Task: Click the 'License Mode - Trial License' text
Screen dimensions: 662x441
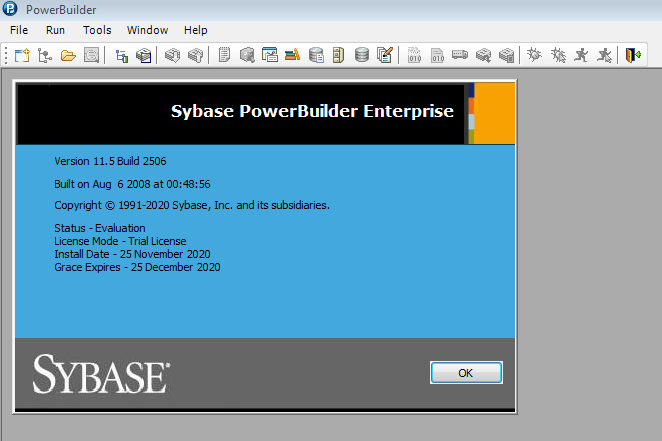Action: click(120, 241)
